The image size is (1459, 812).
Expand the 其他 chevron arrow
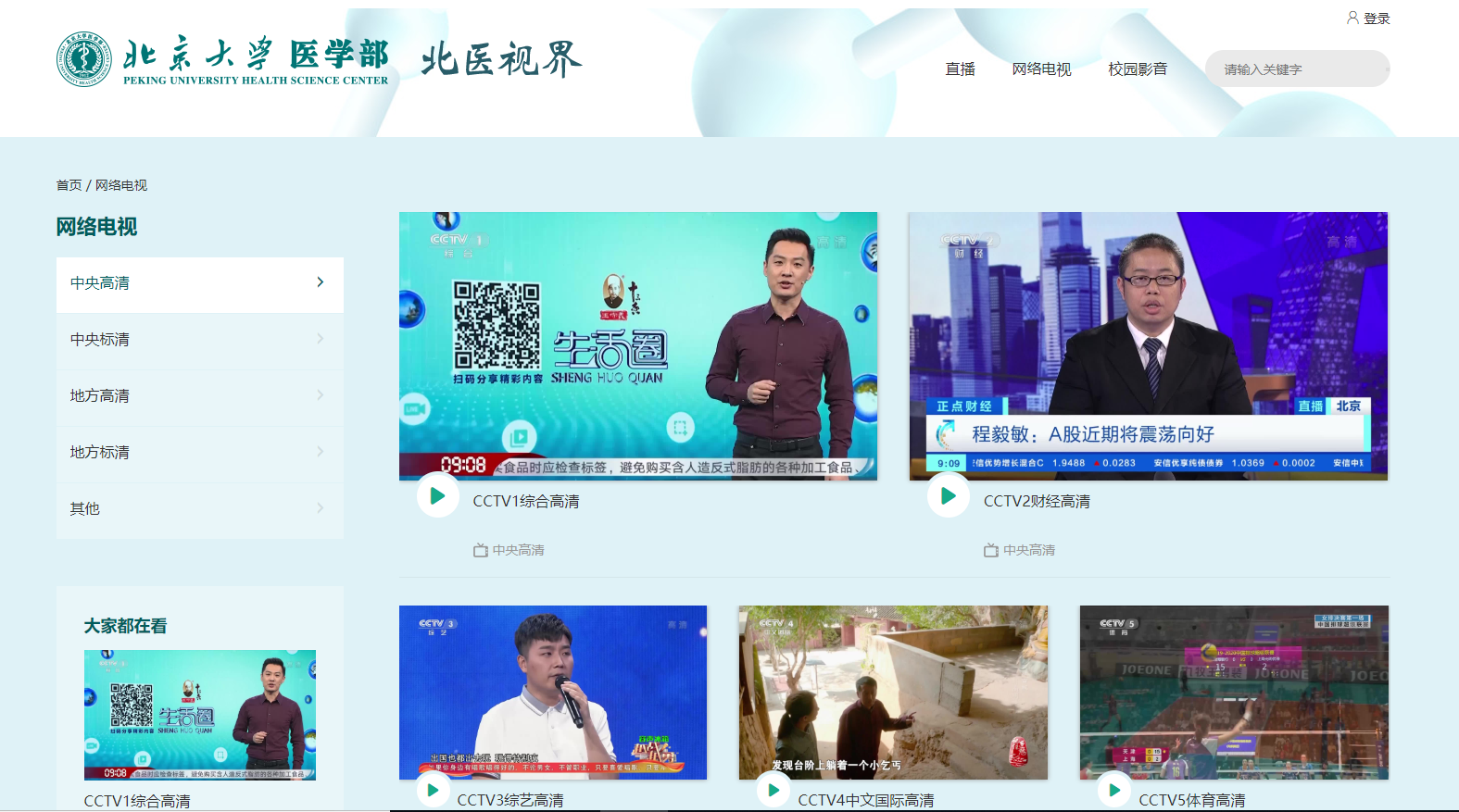pos(321,508)
